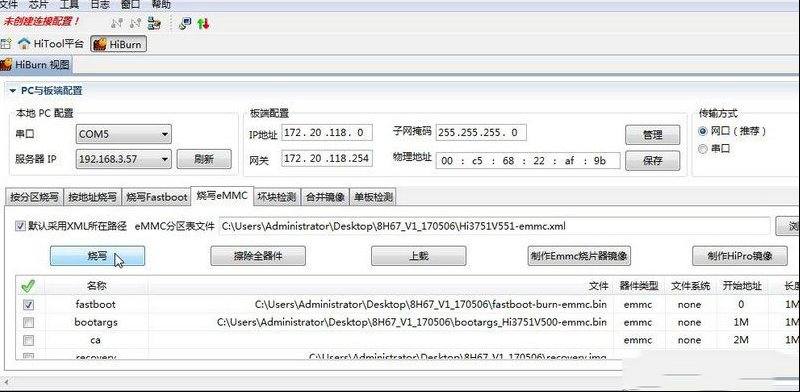800x392 pixels.
Task: Select the fastboot-burn-emmc.bin file path cell
Action: point(381,305)
